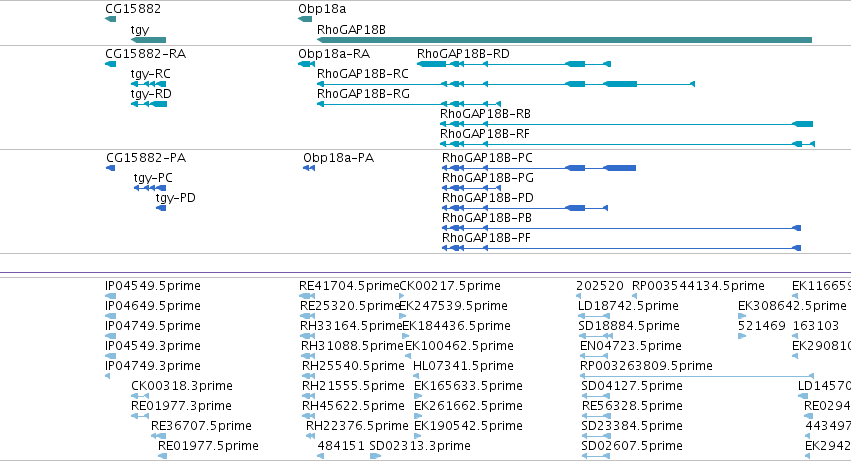Select EST RH33164.5prime

(351, 326)
